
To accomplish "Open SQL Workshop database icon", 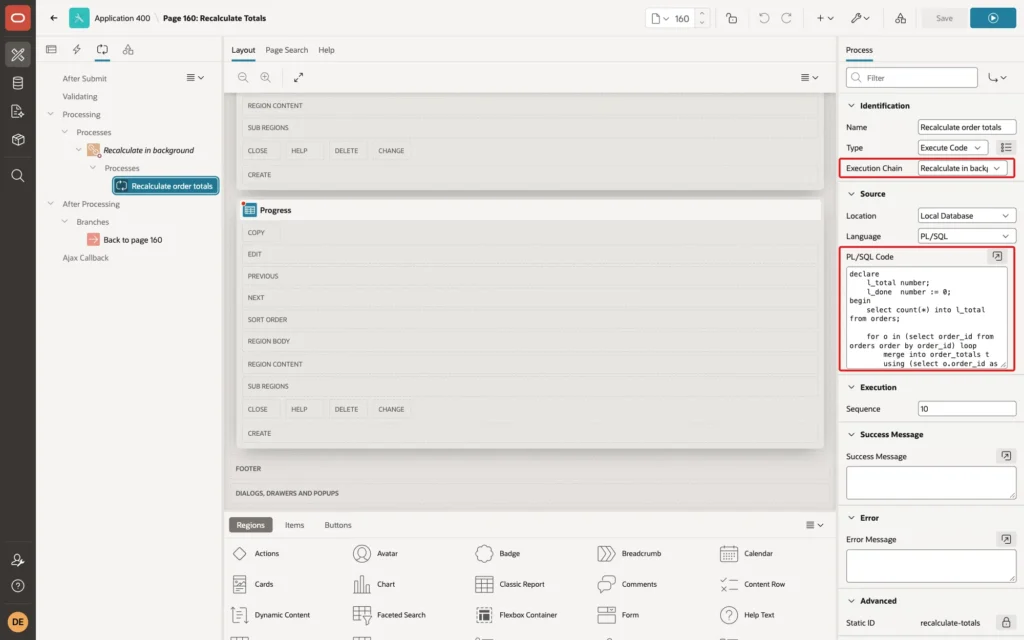I will (18, 83).
